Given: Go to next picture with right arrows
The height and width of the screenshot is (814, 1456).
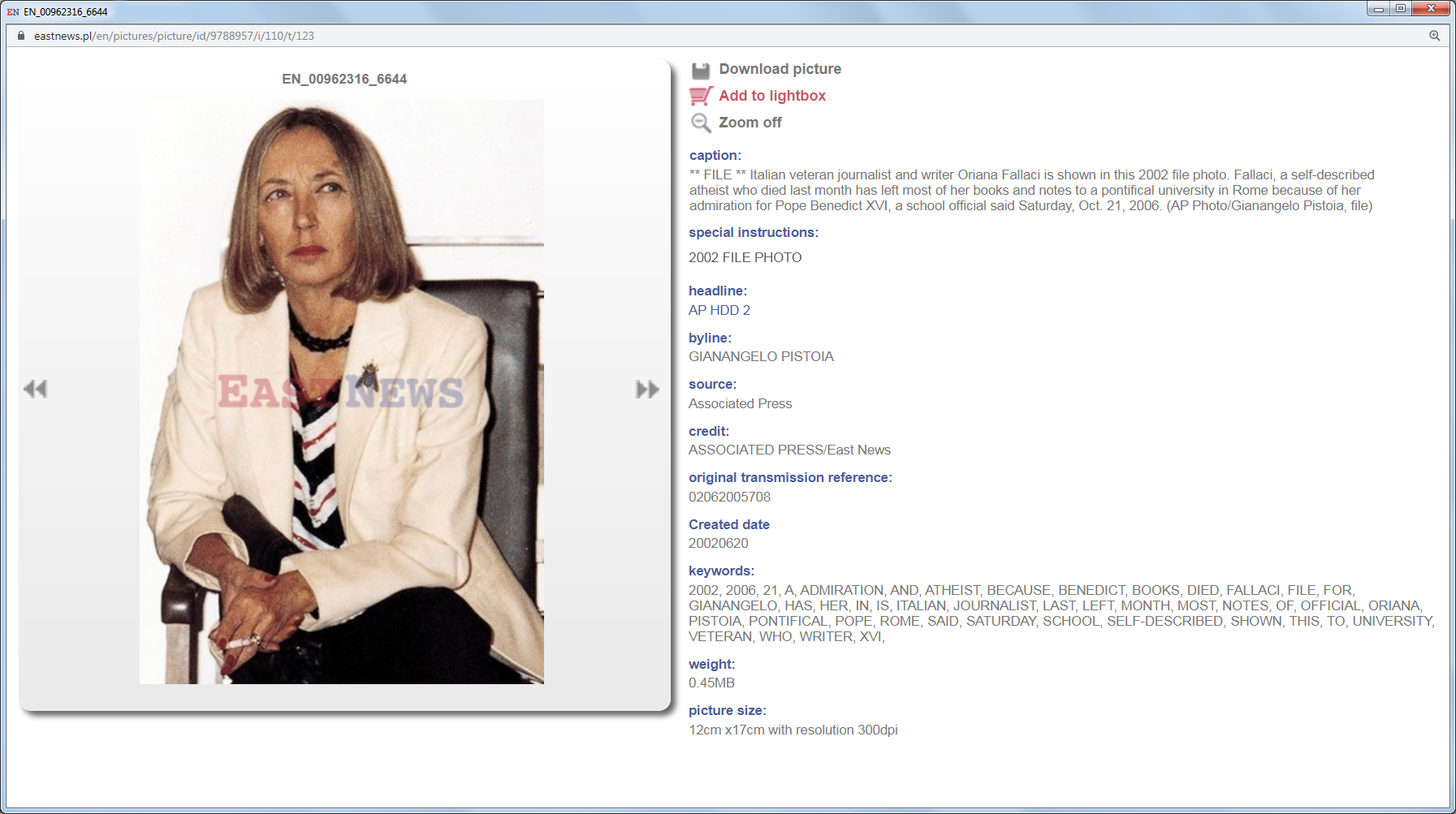Looking at the screenshot, I should [x=647, y=389].
